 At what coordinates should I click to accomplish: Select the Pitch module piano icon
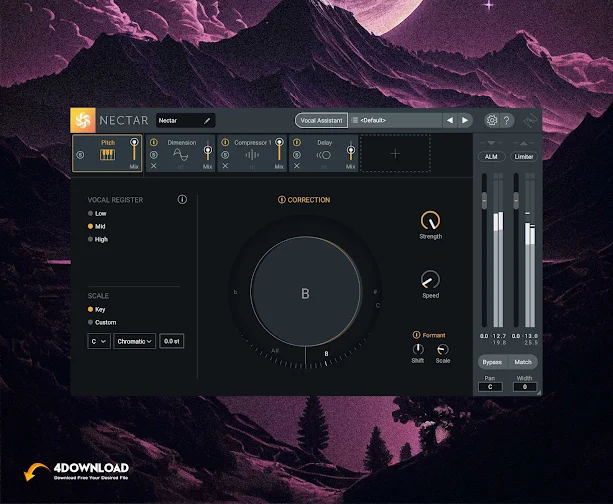pos(108,155)
